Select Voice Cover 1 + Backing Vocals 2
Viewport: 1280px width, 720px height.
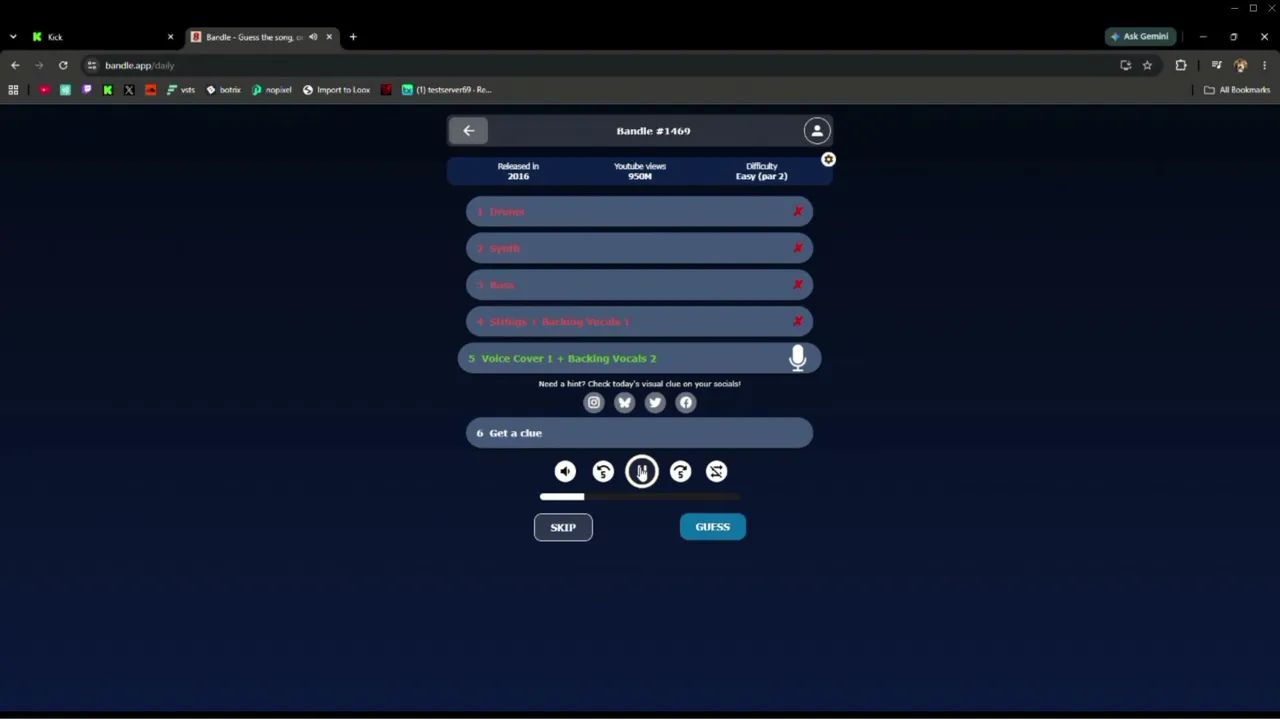click(x=639, y=358)
